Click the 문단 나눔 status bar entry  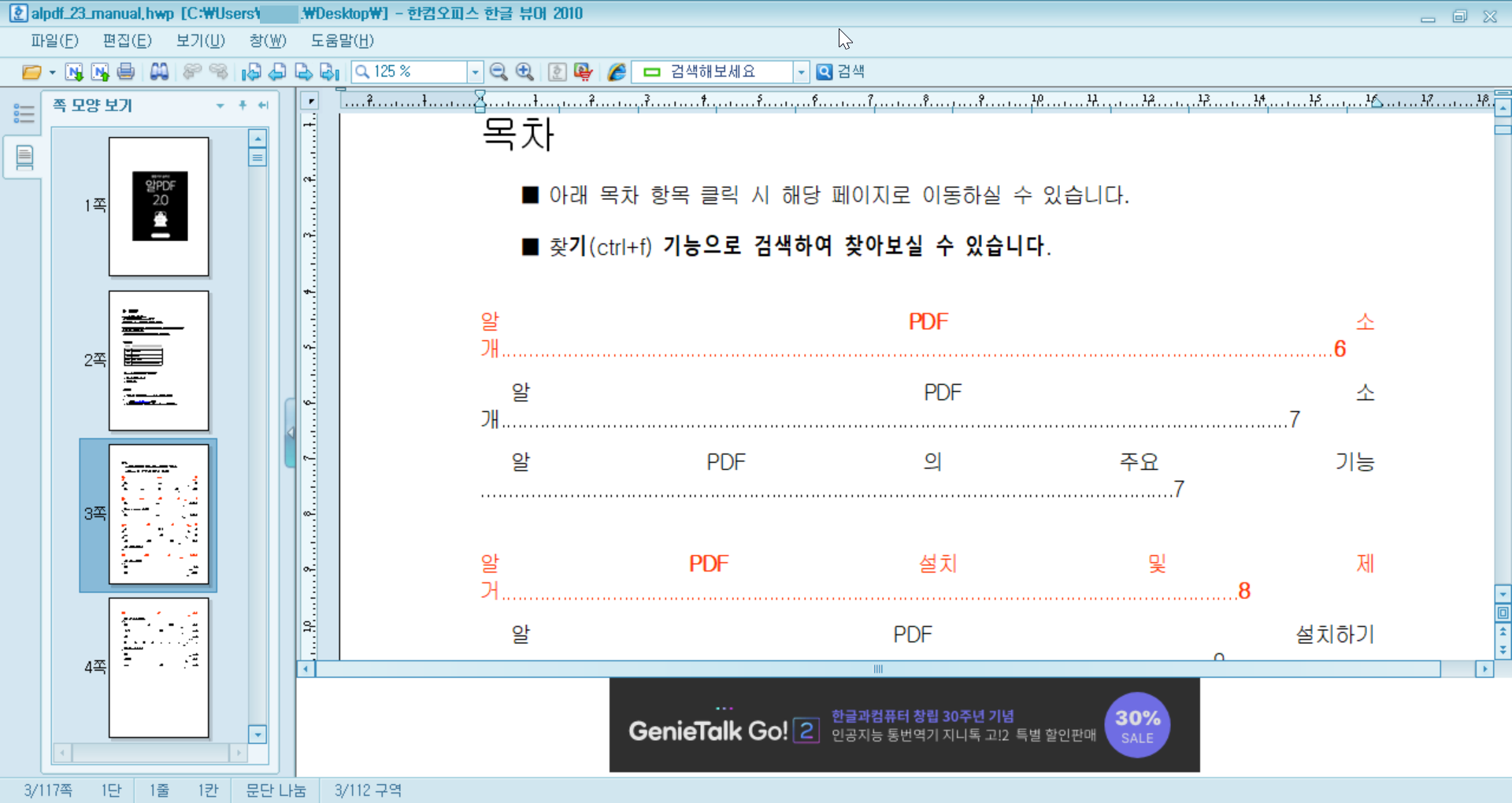coord(276,790)
